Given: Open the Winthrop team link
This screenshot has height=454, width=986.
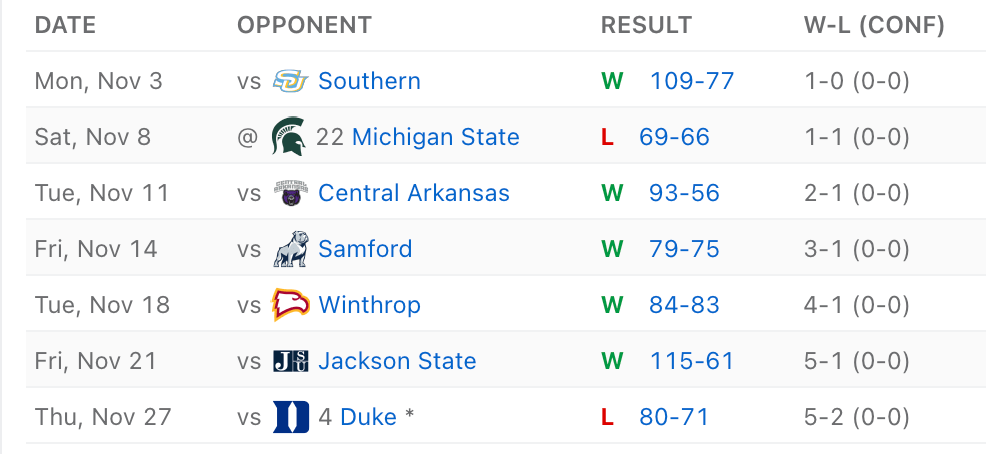Looking at the screenshot, I should pos(369,305).
